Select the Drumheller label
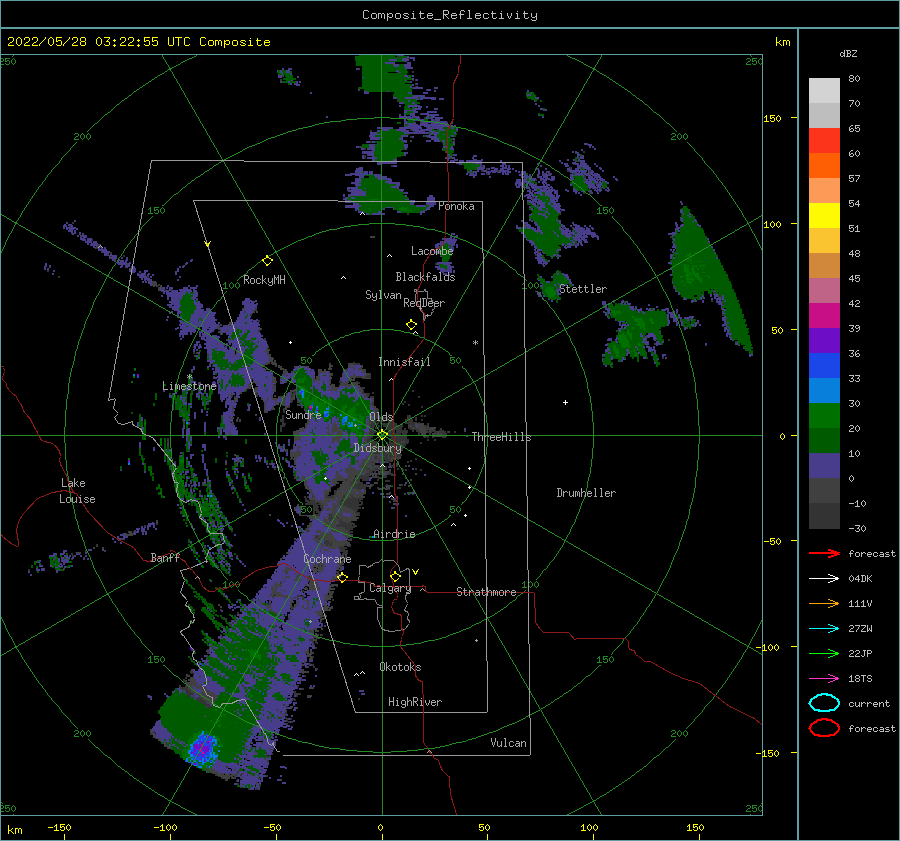This screenshot has width=900, height=841. pyautogui.click(x=586, y=493)
